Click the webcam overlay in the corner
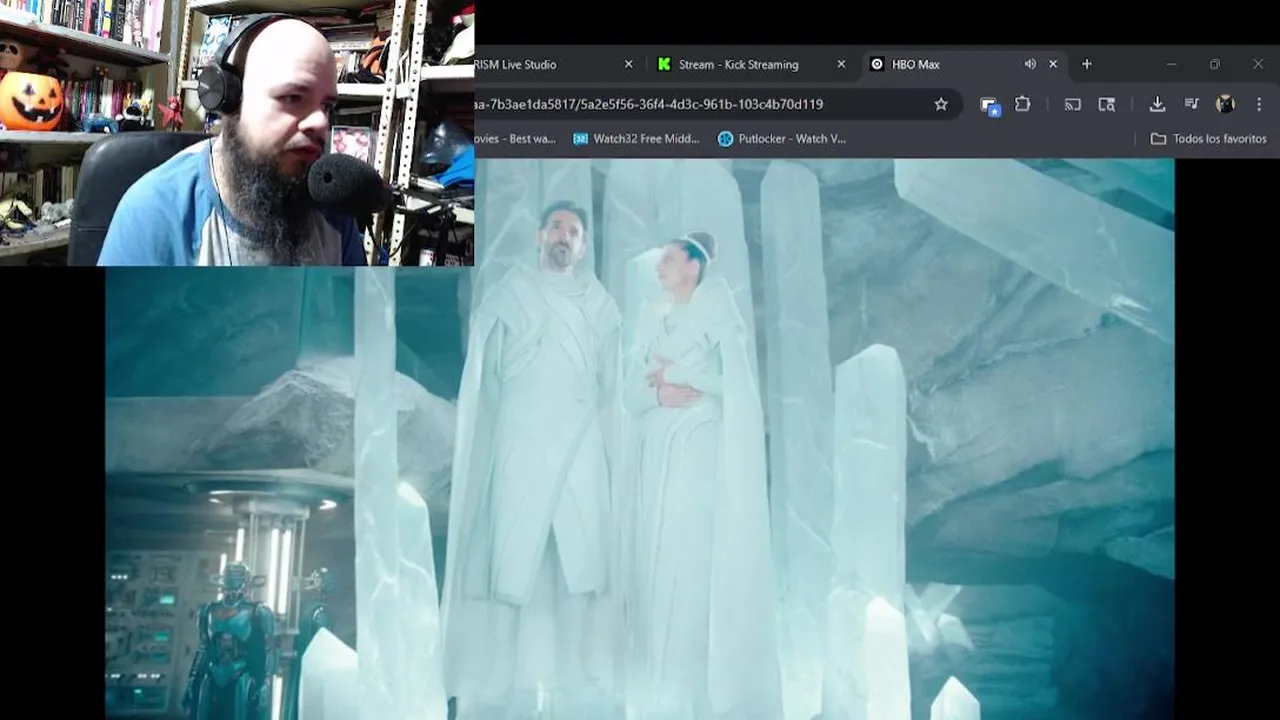This screenshot has width=1280, height=720. coord(237,133)
